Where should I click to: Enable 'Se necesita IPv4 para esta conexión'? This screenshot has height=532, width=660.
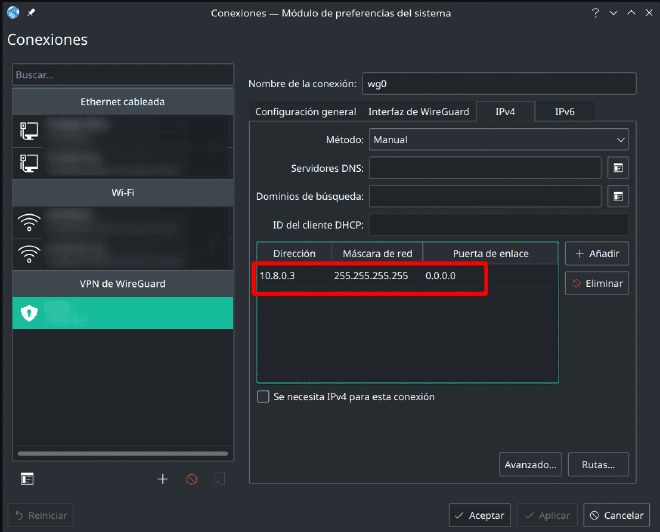pyautogui.click(x=263, y=396)
